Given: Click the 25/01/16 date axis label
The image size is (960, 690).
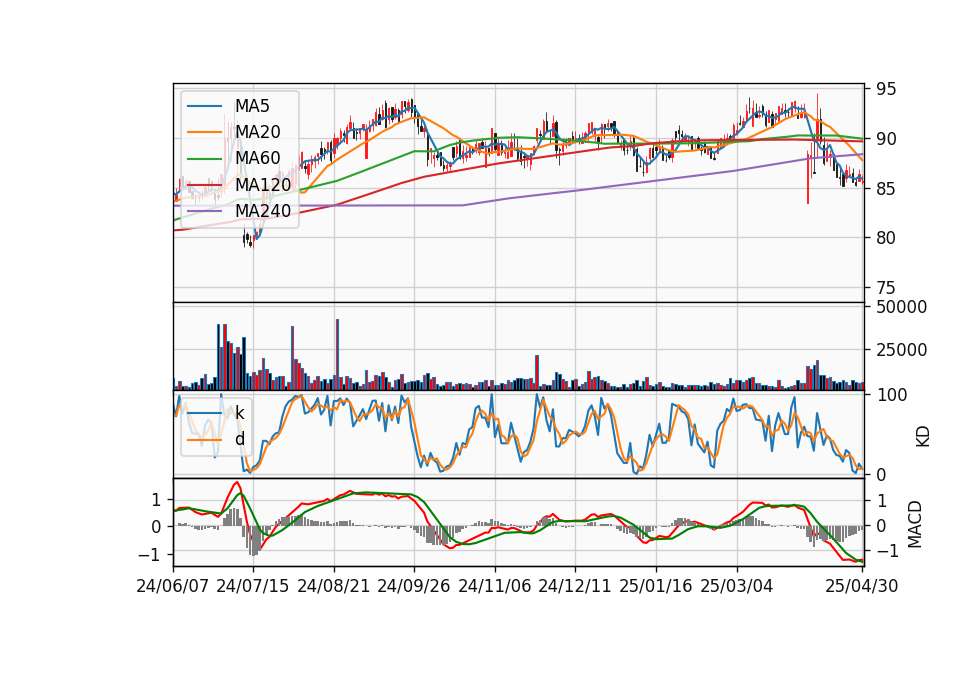Looking at the screenshot, I should (x=656, y=586).
